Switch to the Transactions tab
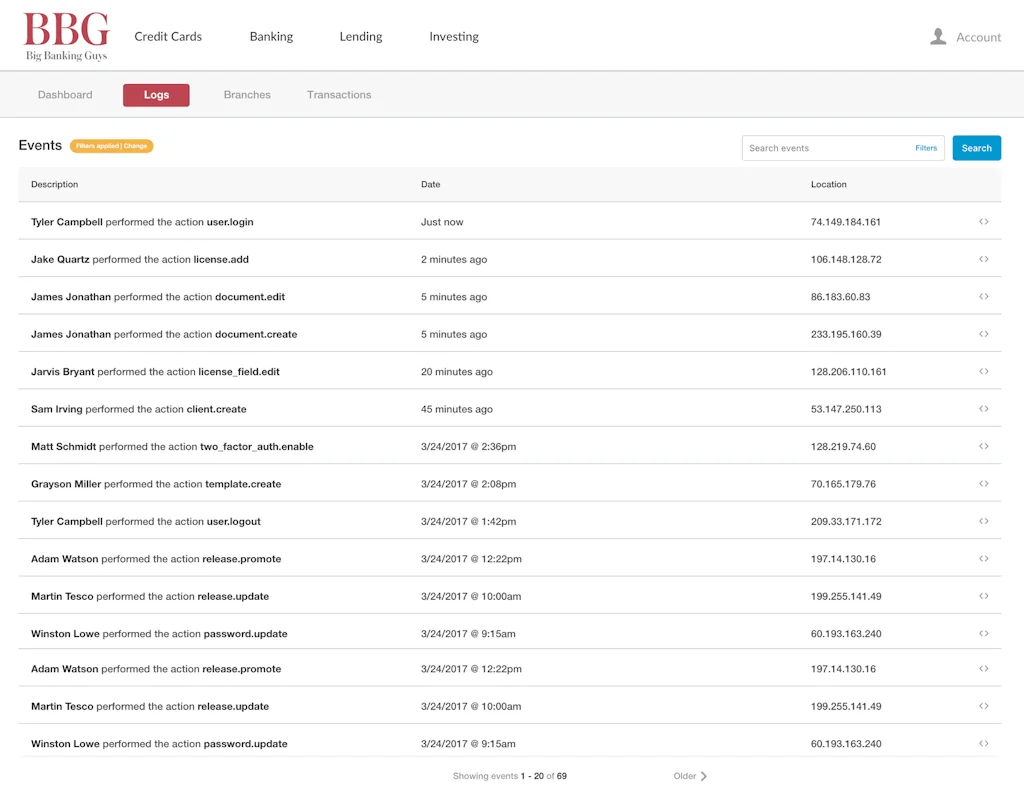 click(339, 94)
